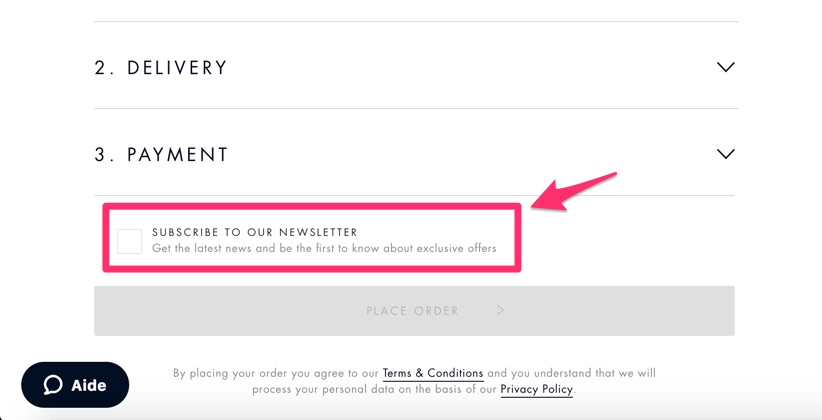Open the Privacy Policy link
Viewport: 822px width, 420px height.
click(537, 389)
